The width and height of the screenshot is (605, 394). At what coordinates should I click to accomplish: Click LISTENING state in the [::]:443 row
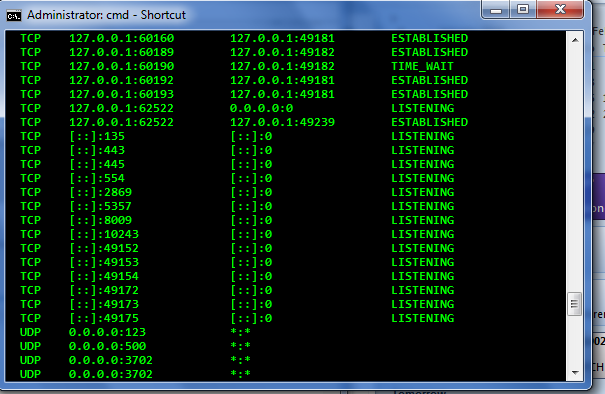tap(422, 150)
